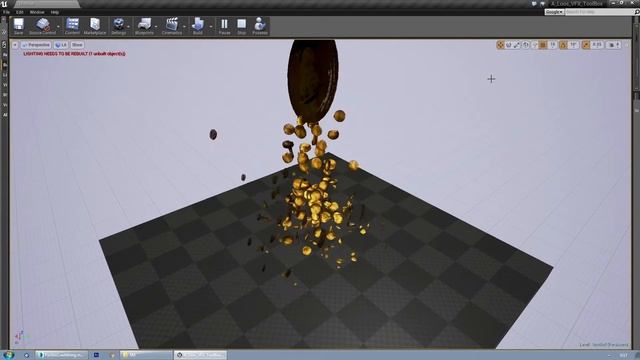Toggle rotation snapping in viewport toolbar
This screenshot has height=360, width=640.
click(x=563, y=45)
